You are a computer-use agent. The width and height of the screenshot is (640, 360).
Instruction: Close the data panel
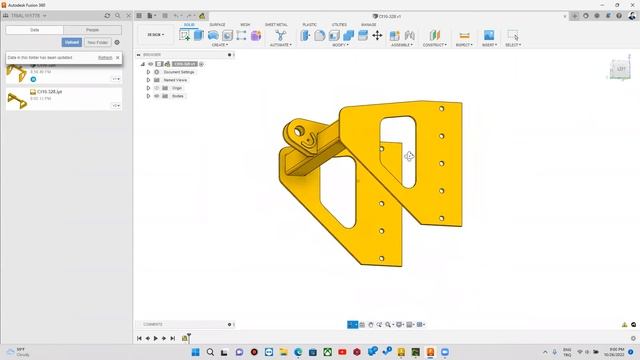pos(128,16)
